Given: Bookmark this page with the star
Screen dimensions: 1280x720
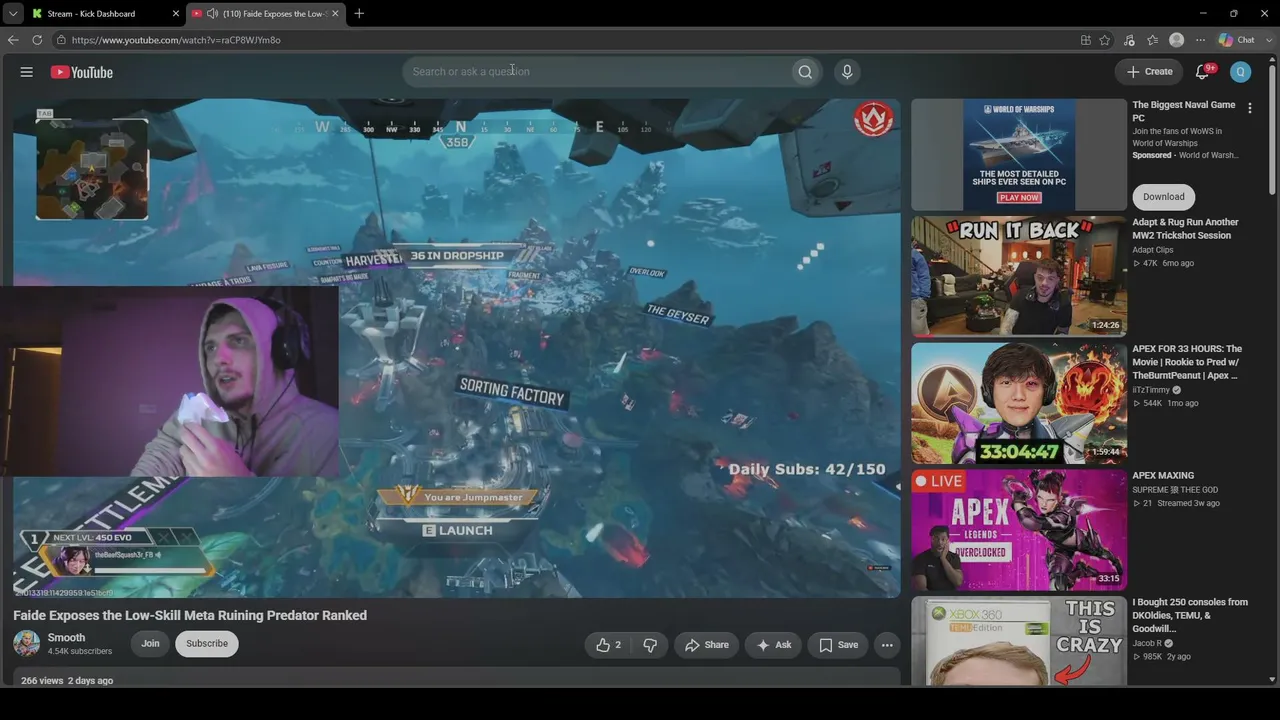Looking at the screenshot, I should 1105,40.
